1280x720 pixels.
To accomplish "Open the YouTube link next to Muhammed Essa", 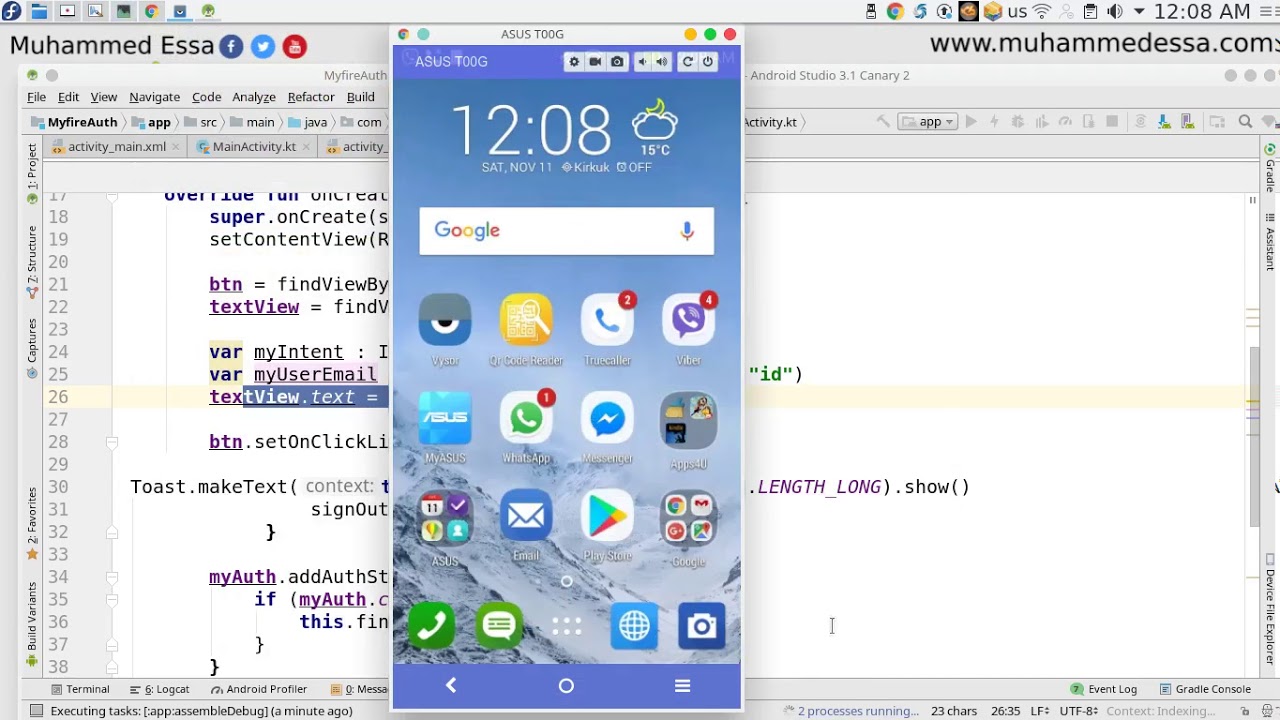I will click(294, 46).
